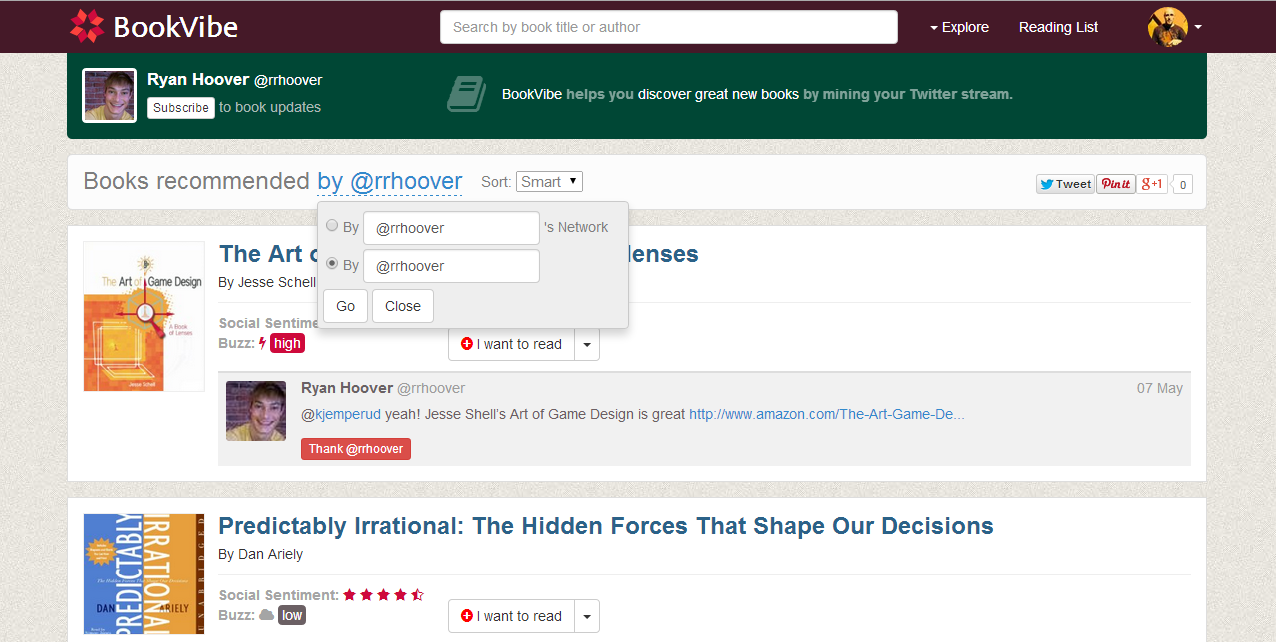Go to the Reading List

point(1058,27)
